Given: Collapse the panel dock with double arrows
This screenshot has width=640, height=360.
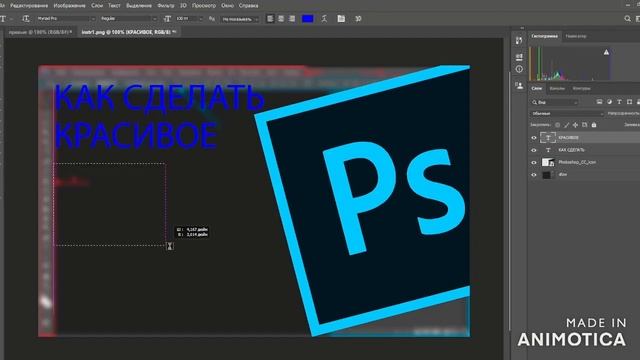Looking at the screenshot, I should click(x=522, y=28).
